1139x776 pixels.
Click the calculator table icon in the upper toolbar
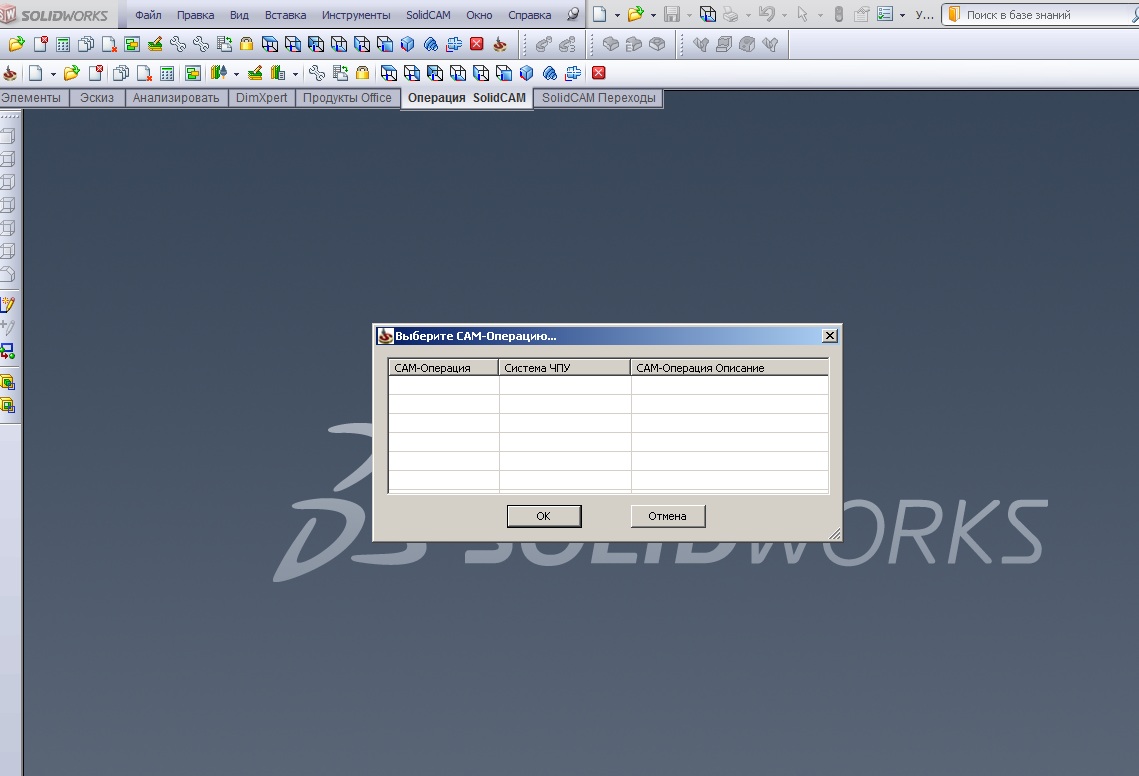[63, 44]
